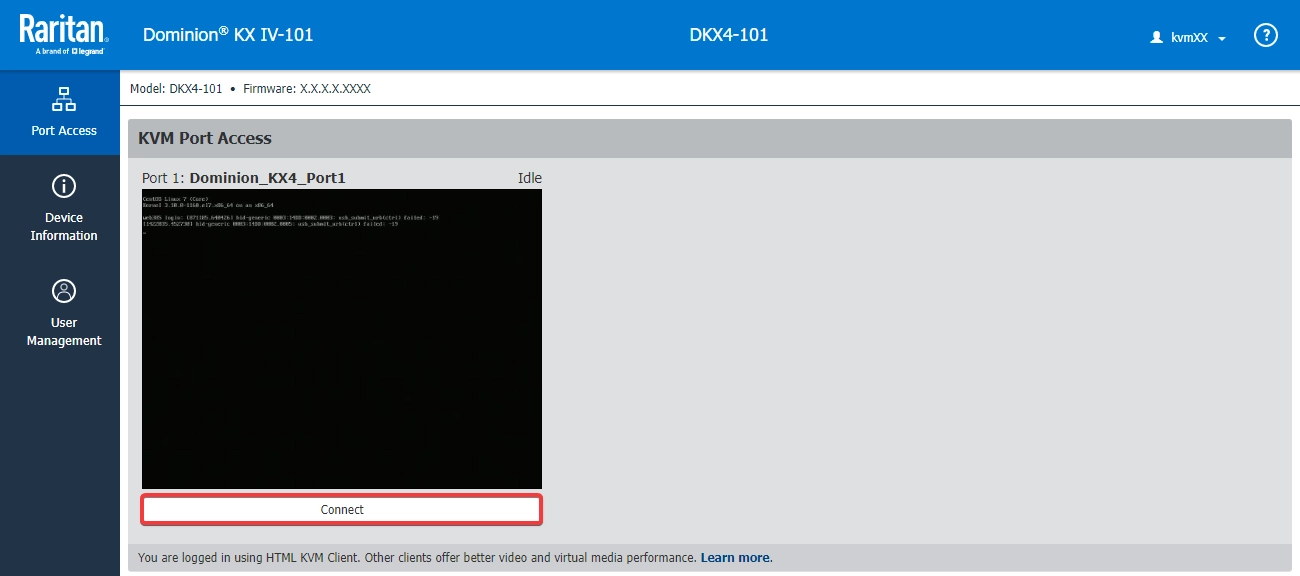Click the Dominion_KX4_Port1 port name

coord(267,178)
